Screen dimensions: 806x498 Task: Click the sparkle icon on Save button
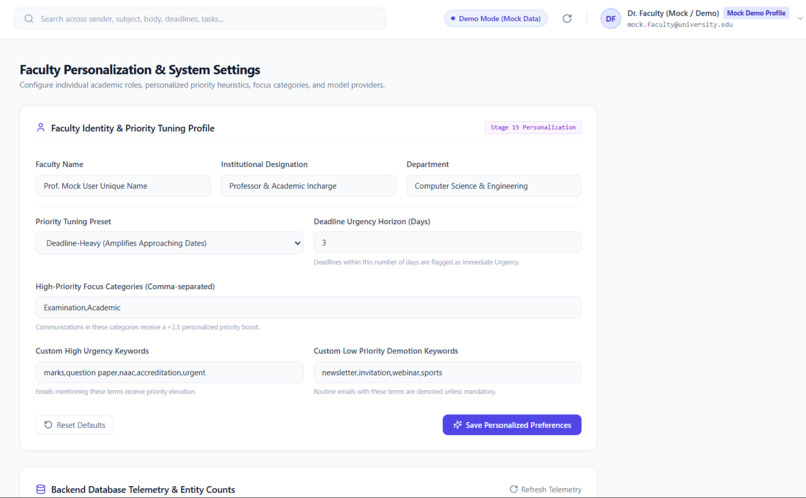[457, 425]
